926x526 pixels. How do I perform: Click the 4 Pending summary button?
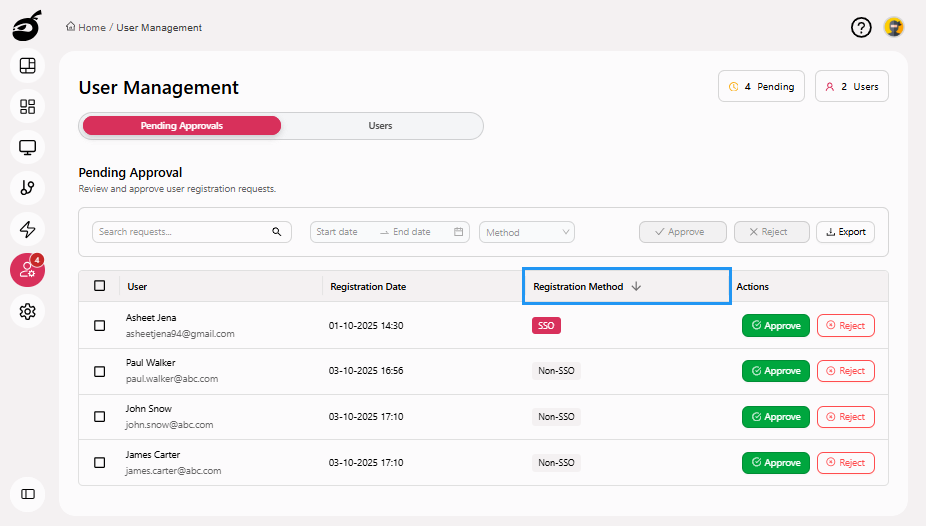[x=761, y=86]
